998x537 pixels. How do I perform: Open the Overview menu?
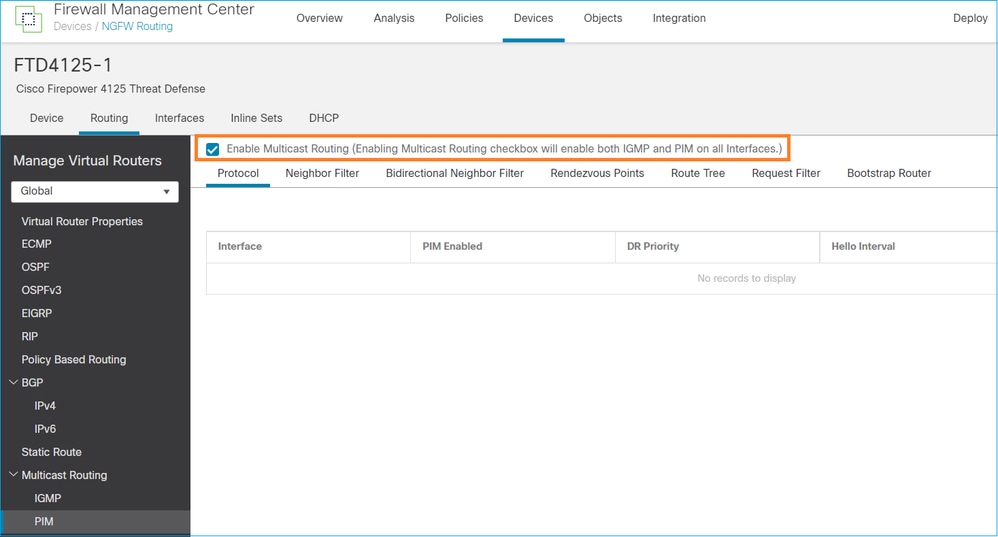pos(320,18)
